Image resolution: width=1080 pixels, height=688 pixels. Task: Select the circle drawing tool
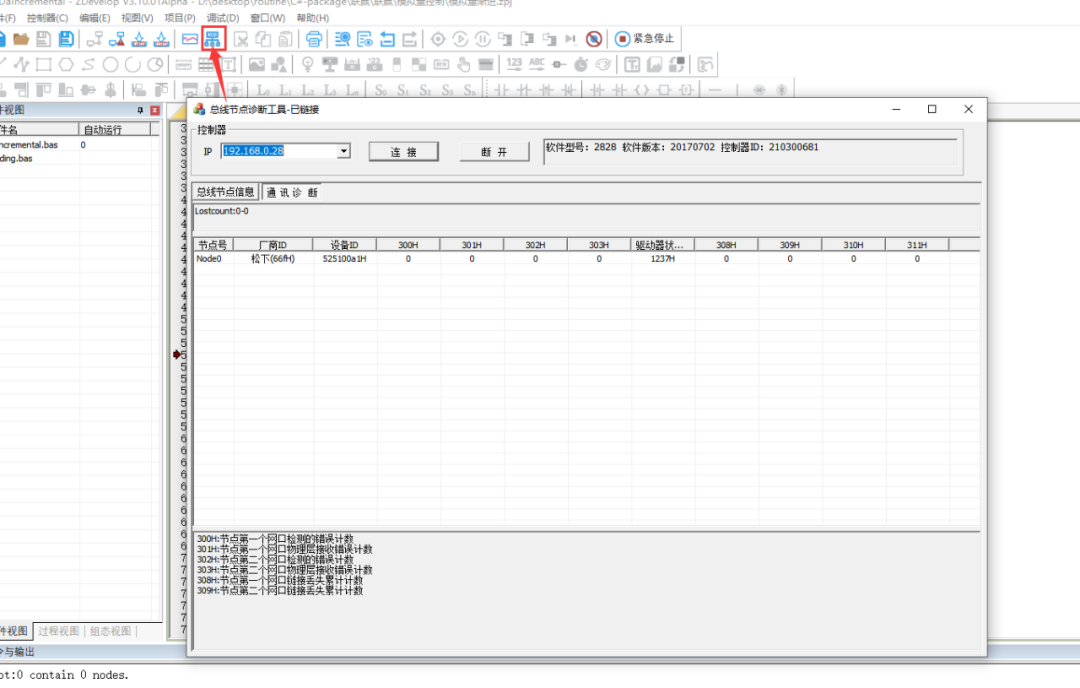110,65
